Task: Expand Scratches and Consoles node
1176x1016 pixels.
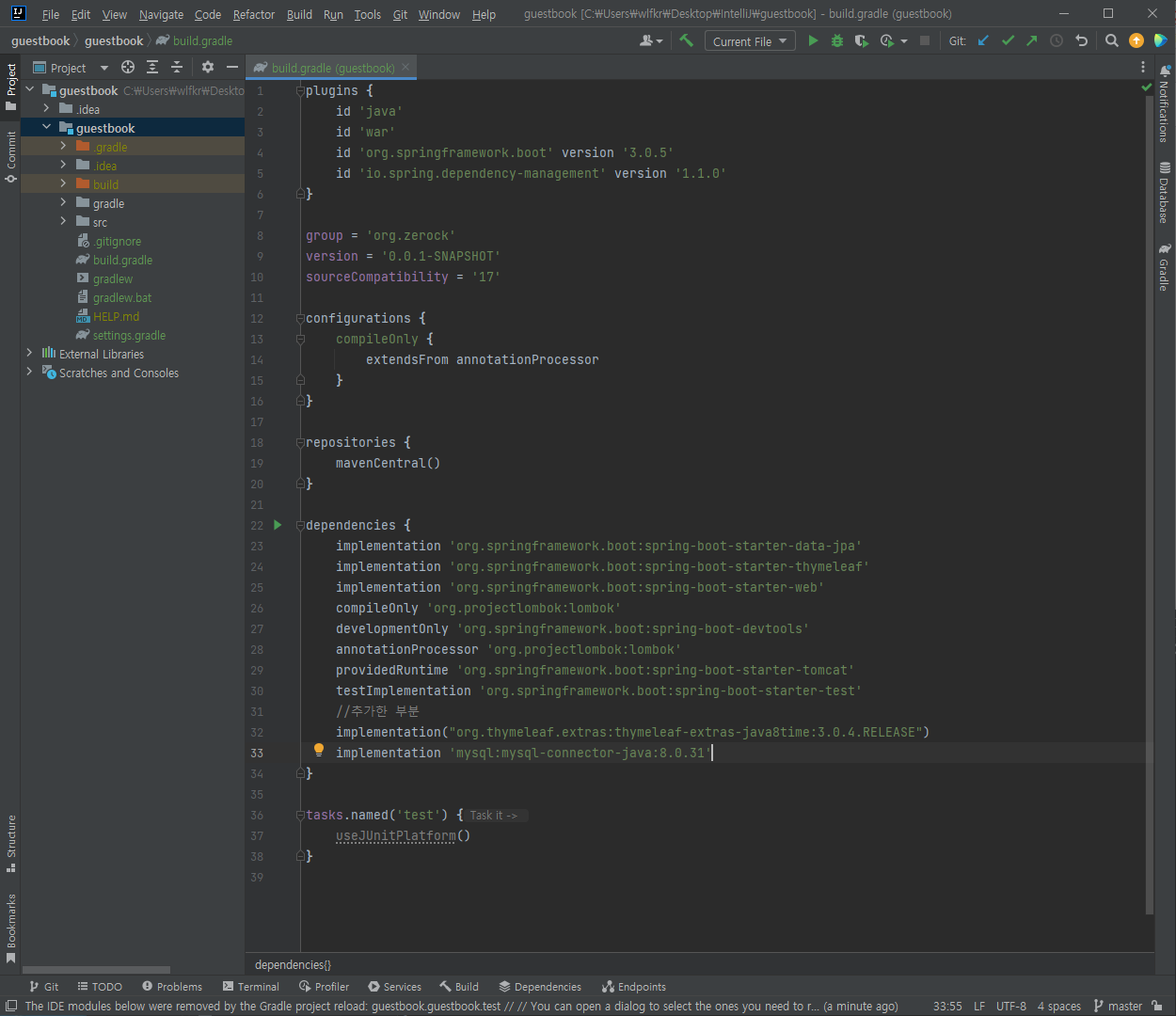Action: click(29, 372)
